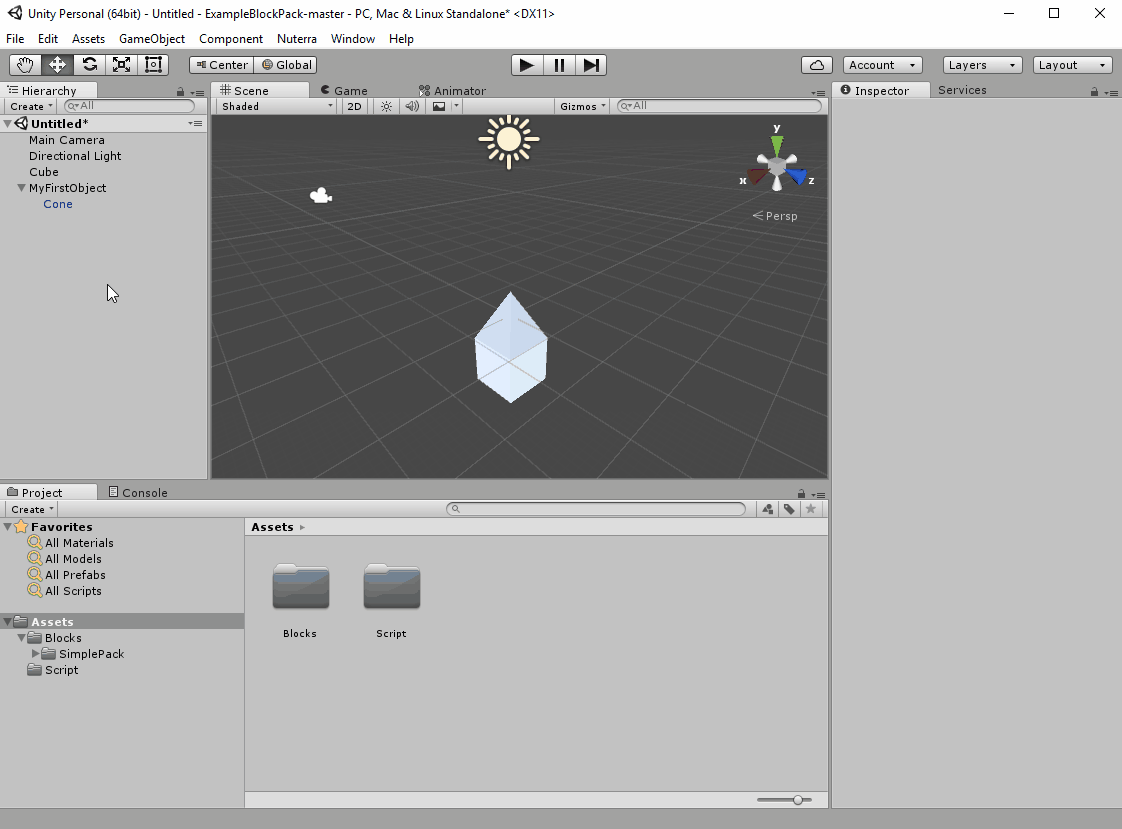Select the Blocks folder thumbnail
The height and width of the screenshot is (829, 1122).
pyautogui.click(x=301, y=587)
